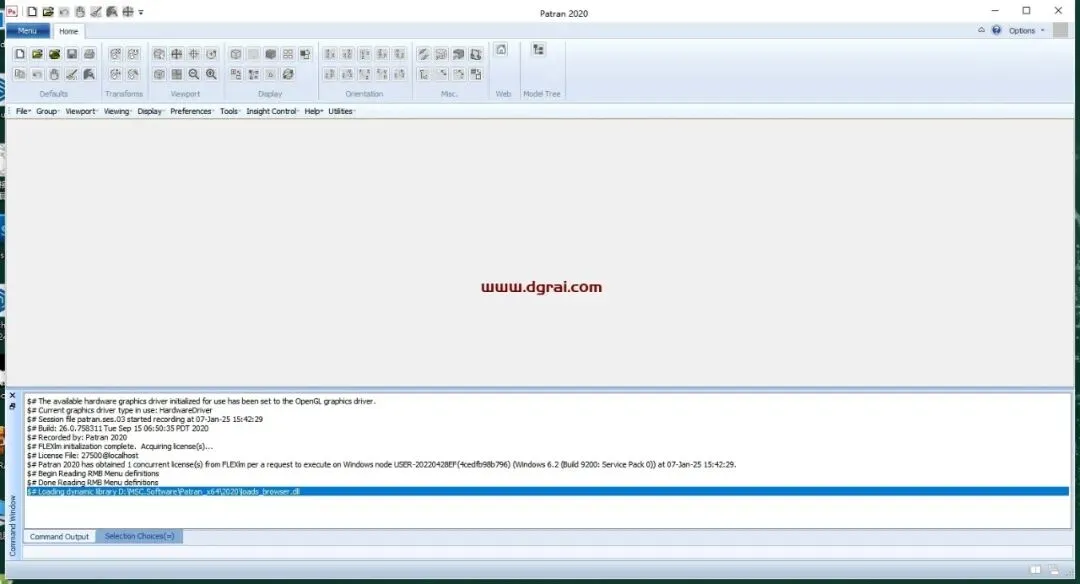Viewport: 1080px width, 584px height.
Task: Click 'Current graphics driver type in use' line
Action: click(x=120, y=410)
